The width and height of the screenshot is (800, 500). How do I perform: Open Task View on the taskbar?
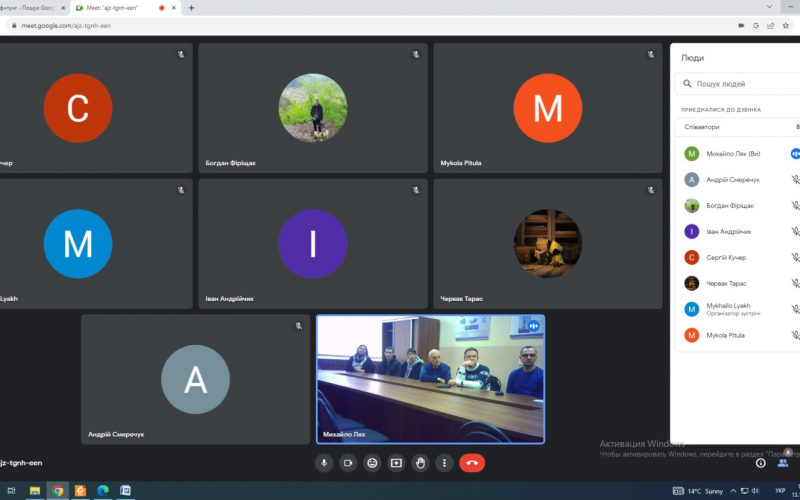pos(11,491)
